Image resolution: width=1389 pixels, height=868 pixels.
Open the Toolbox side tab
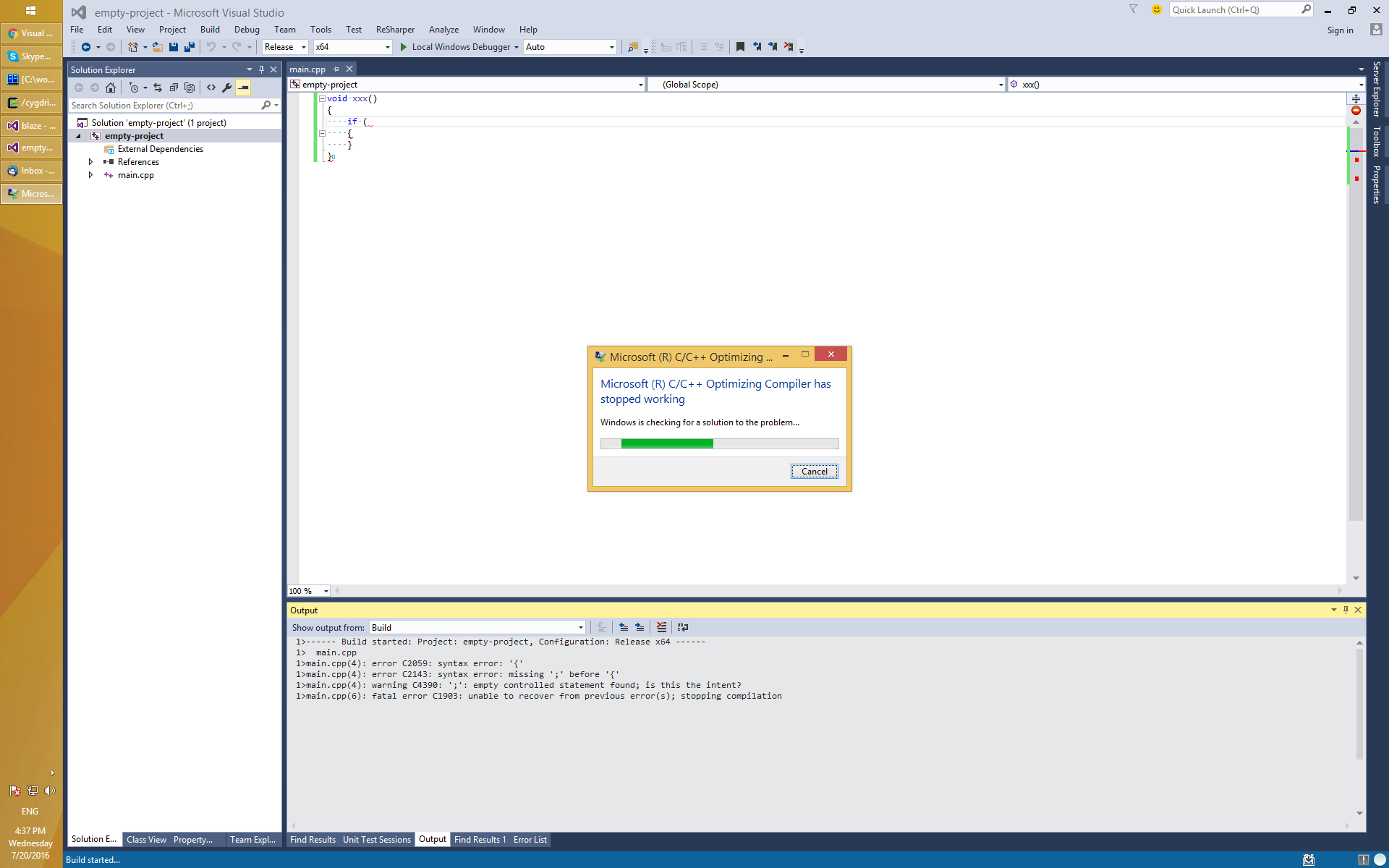(1376, 142)
